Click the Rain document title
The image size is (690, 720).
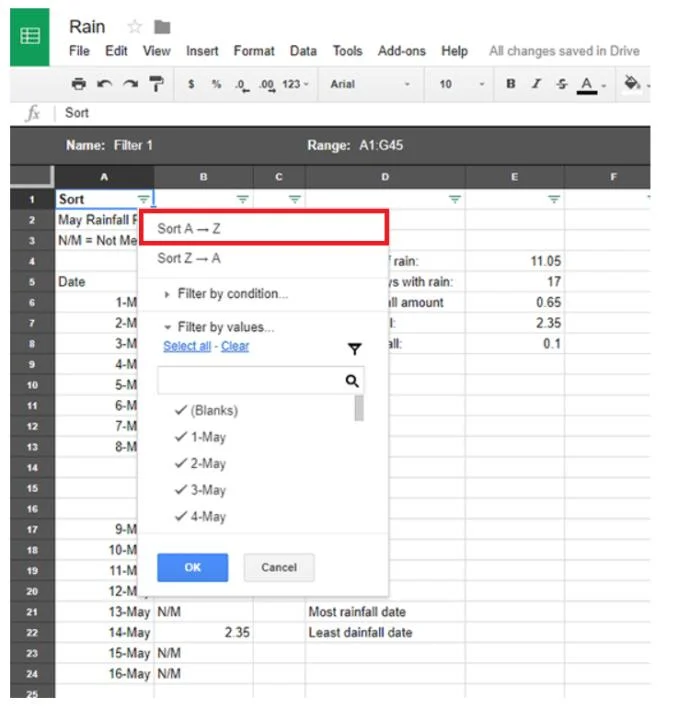(87, 27)
